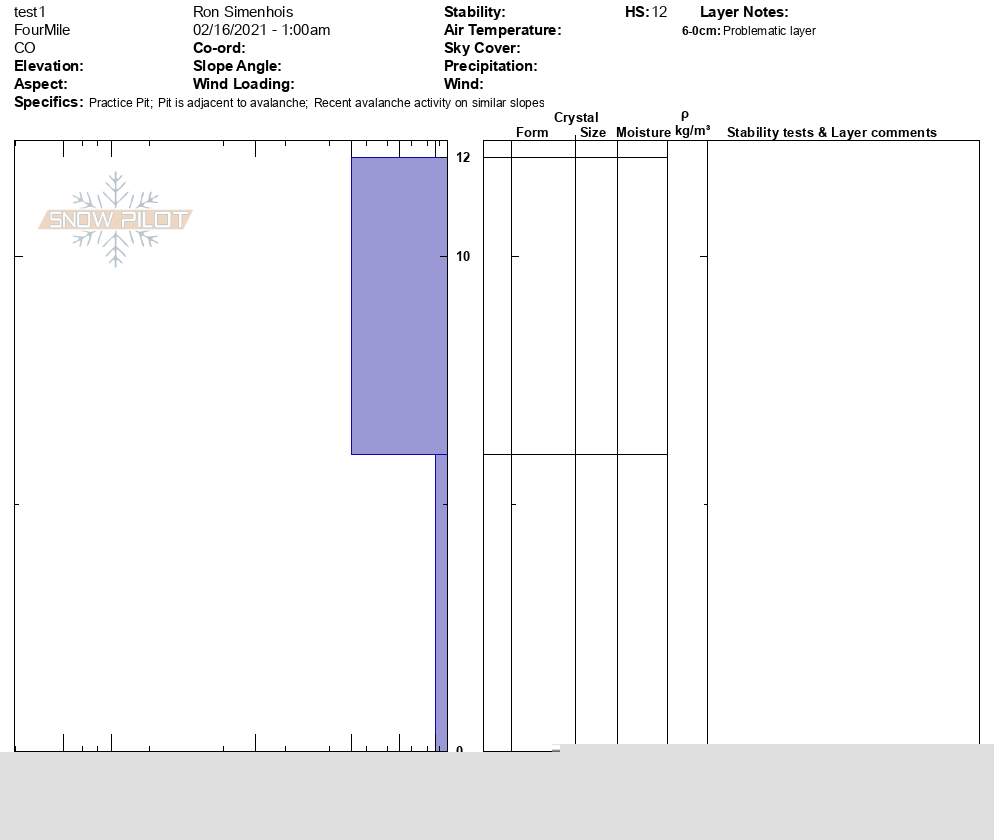Screen dimensions: 994x840
Task: Click the Size column header
Action: [593, 132]
